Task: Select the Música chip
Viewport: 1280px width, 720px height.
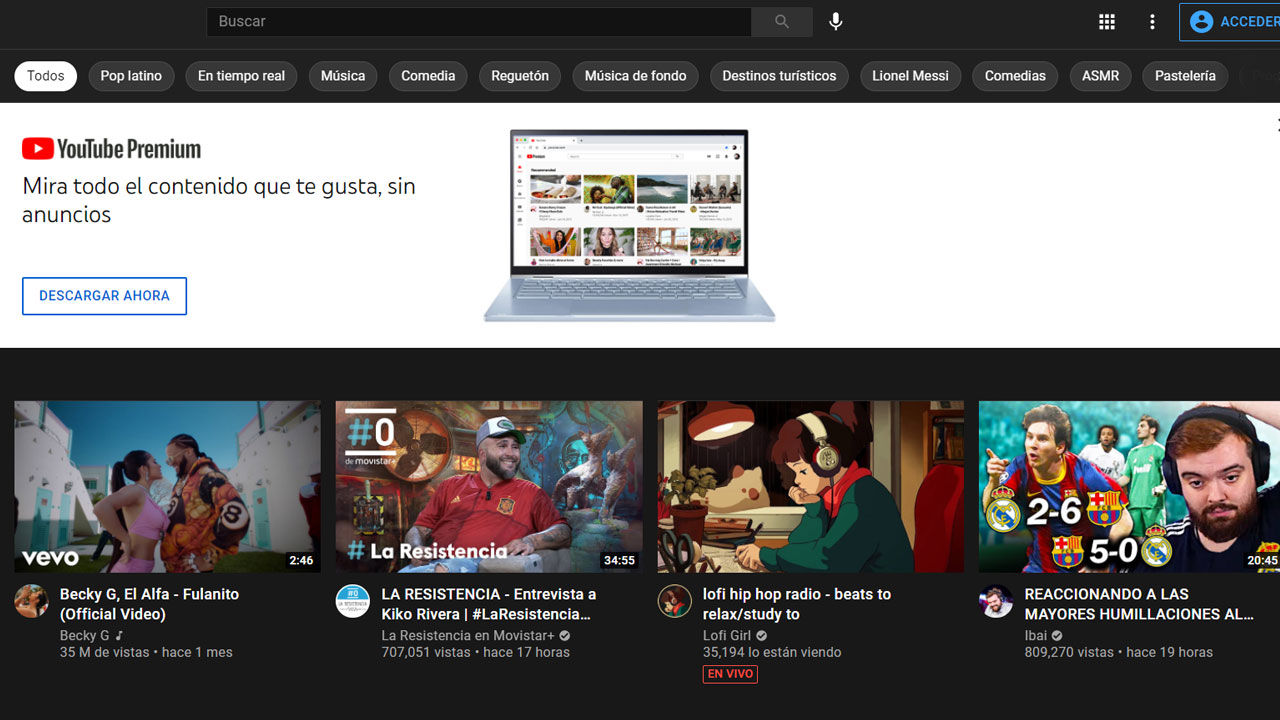Action: (x=343, y=76)
